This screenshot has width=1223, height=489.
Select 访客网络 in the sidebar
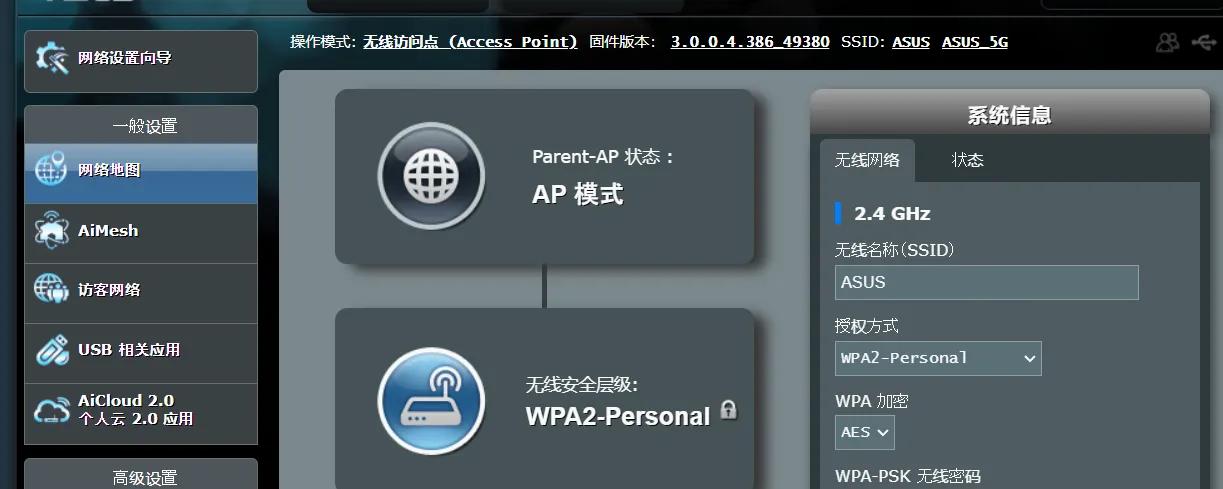point(141,293)
